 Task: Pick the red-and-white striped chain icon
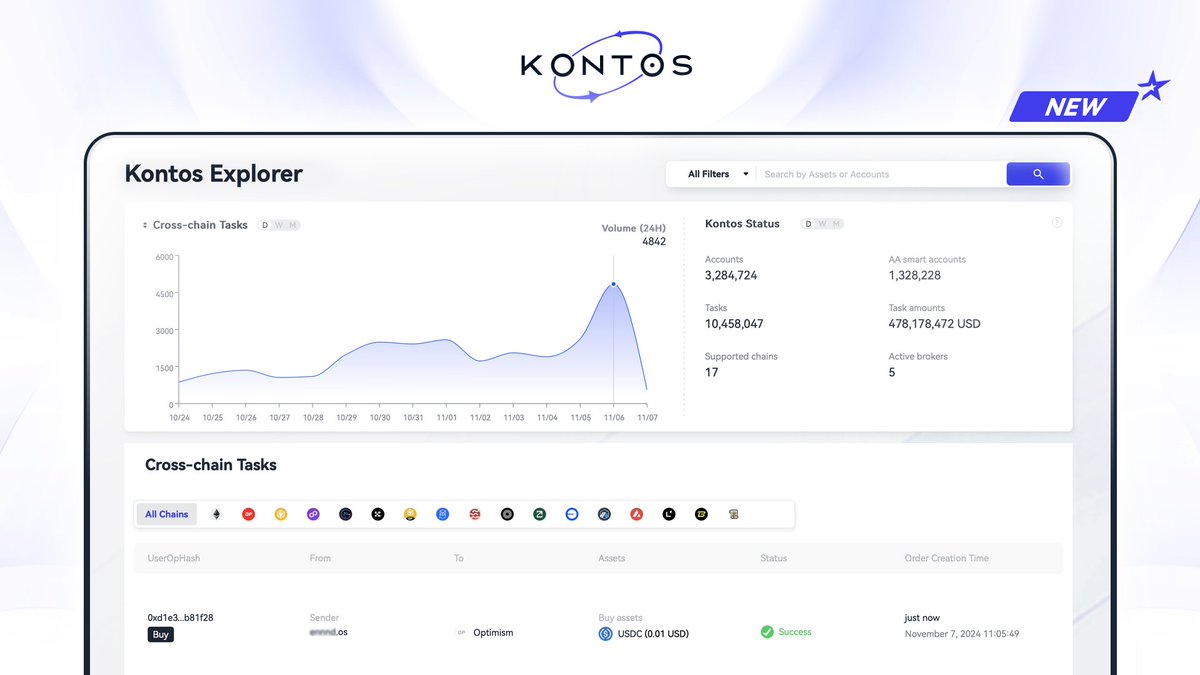[x=475, y=514]
